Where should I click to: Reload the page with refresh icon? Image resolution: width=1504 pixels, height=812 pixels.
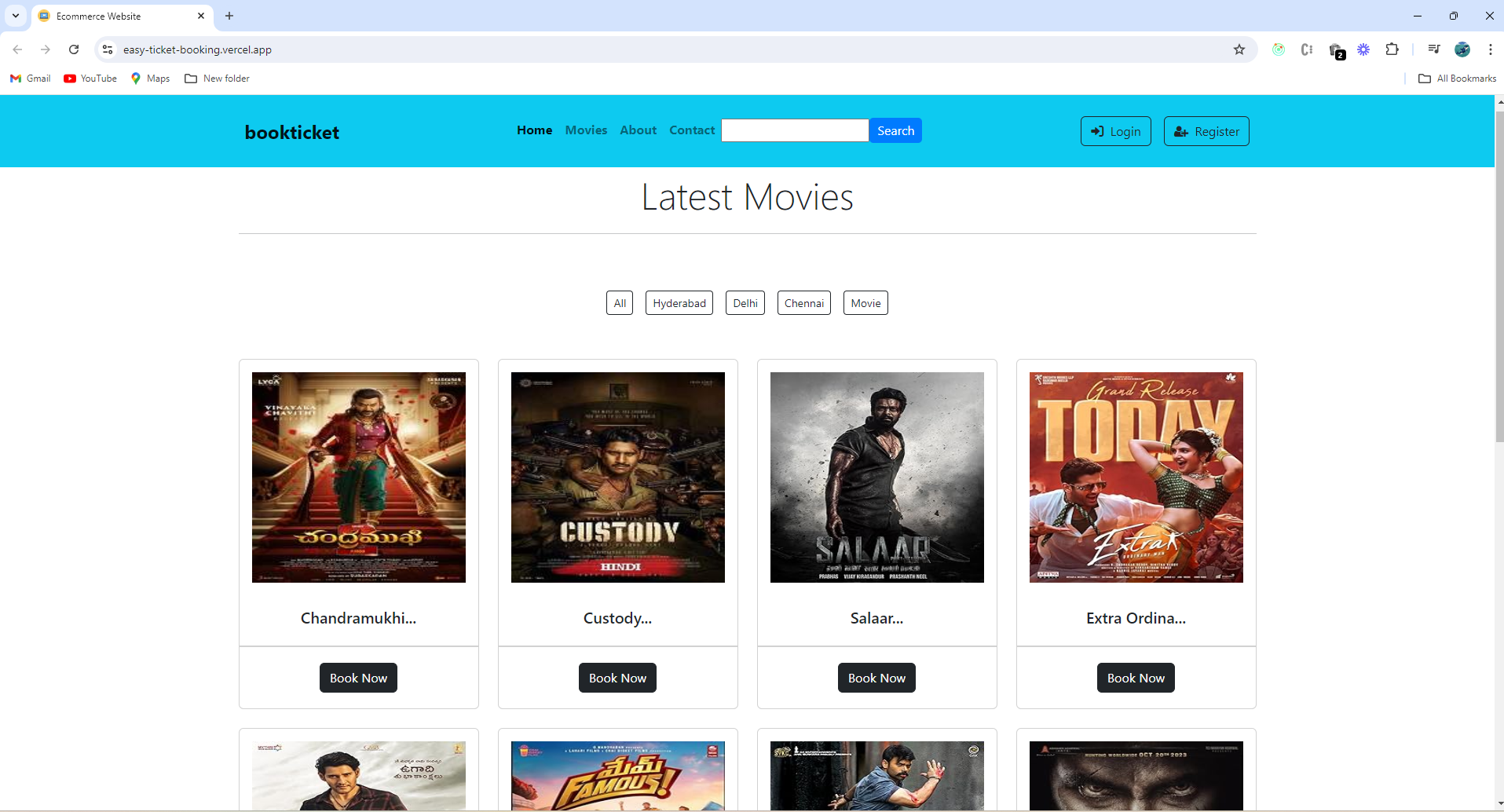point(74,49)
